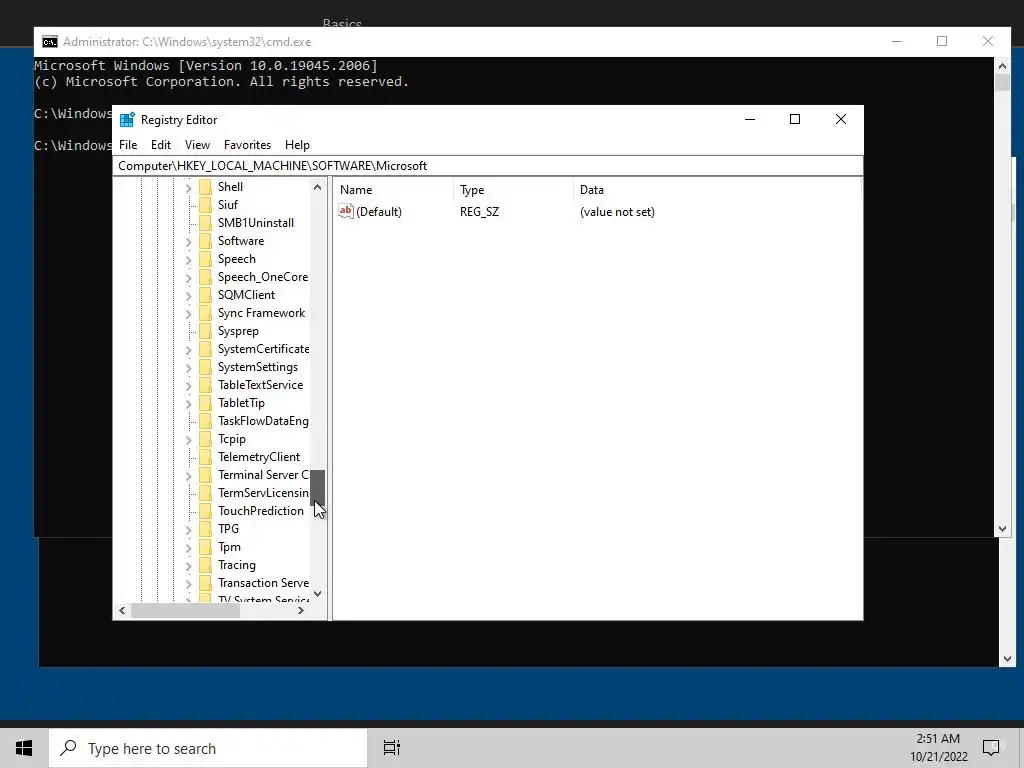Click the Software key folder icon

[205, 241]
